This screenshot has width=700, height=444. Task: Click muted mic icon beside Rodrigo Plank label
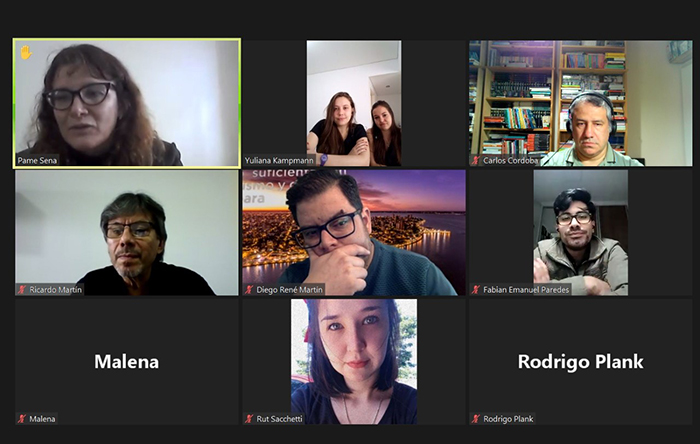click(x=475, y=419)
